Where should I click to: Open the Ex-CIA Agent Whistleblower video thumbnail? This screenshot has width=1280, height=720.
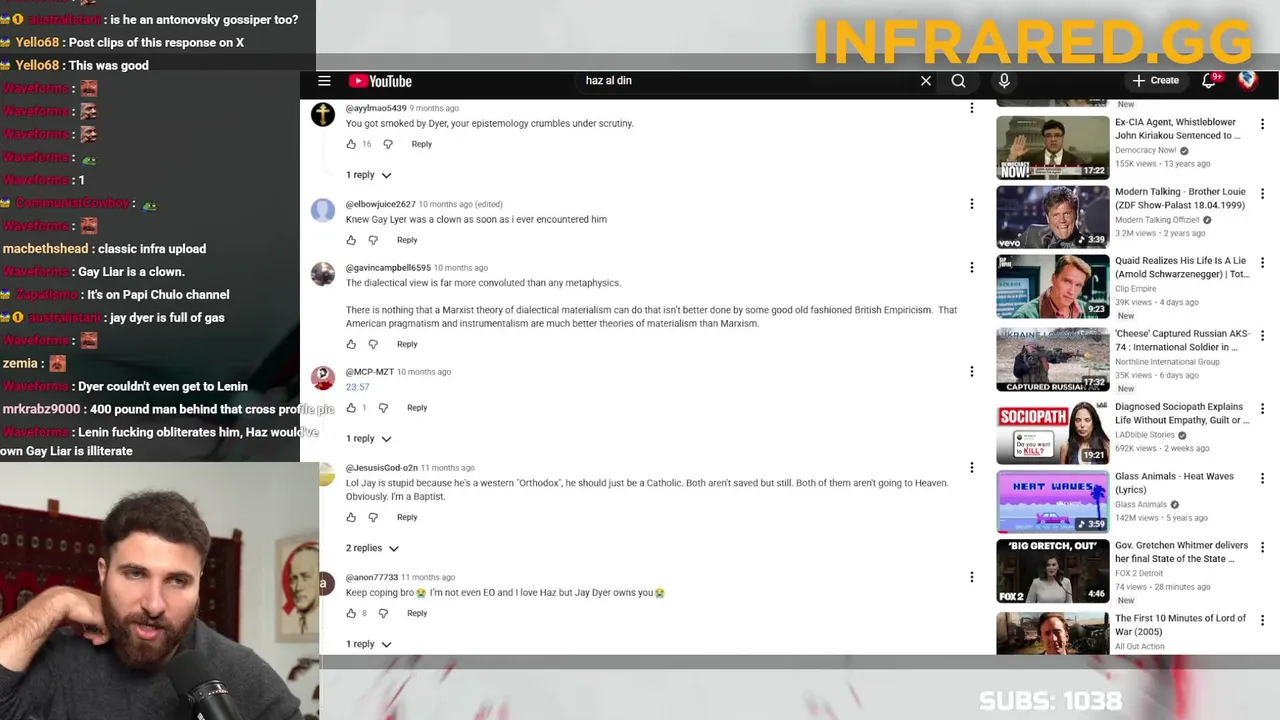tap(1052, 147)
